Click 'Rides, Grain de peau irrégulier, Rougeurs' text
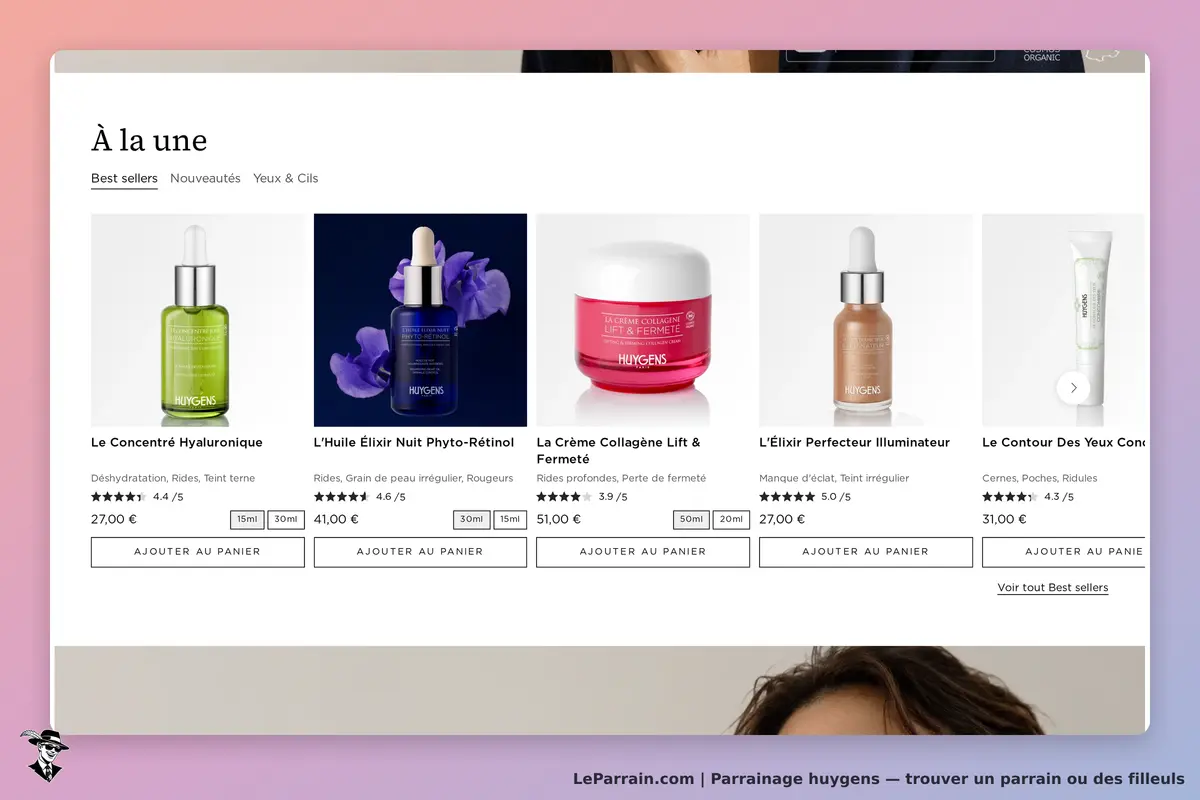Image resolution: width=1200 pixels, height=800 pixels. 414,478
